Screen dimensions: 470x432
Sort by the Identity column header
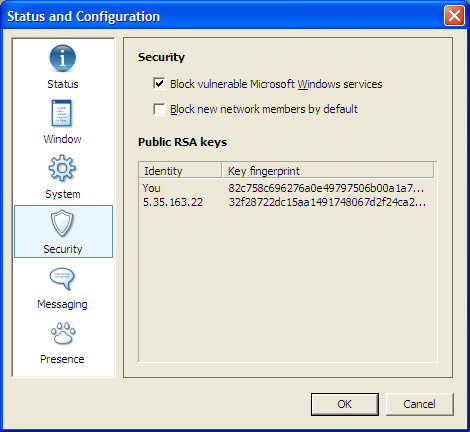(x=180, y=171)
